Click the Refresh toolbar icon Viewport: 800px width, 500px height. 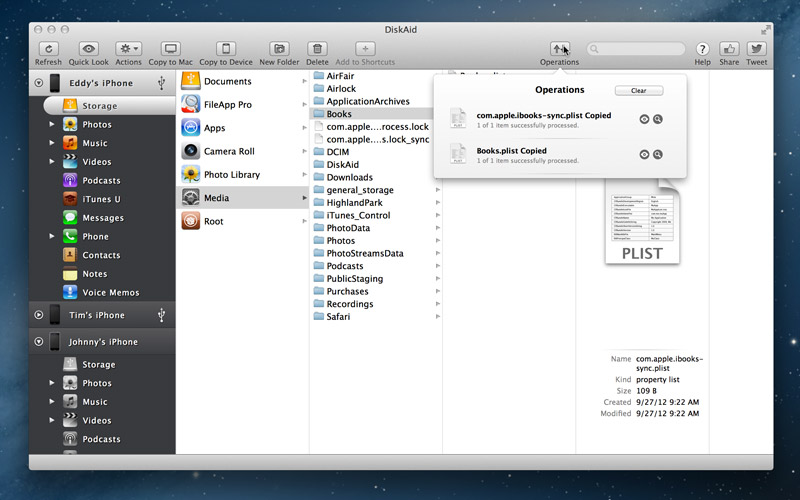click(48, 49)
